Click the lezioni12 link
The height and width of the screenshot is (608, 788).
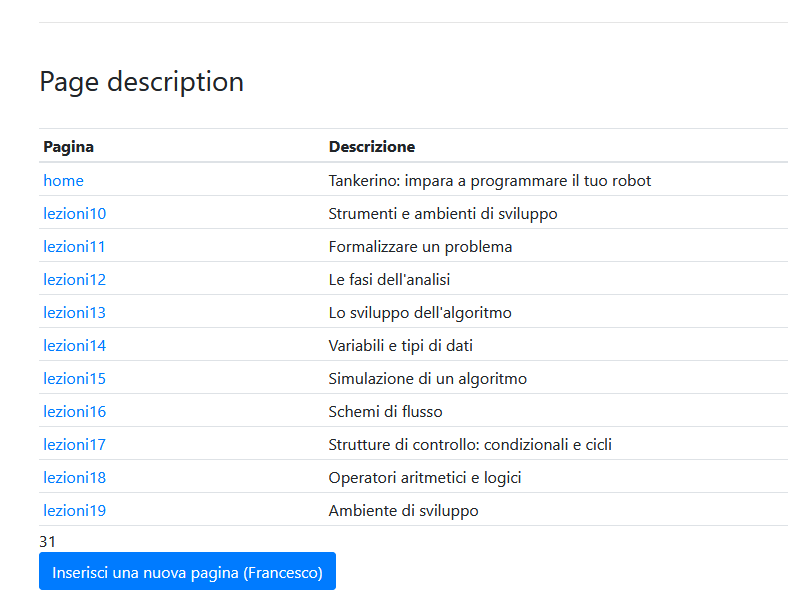point(74,280)
